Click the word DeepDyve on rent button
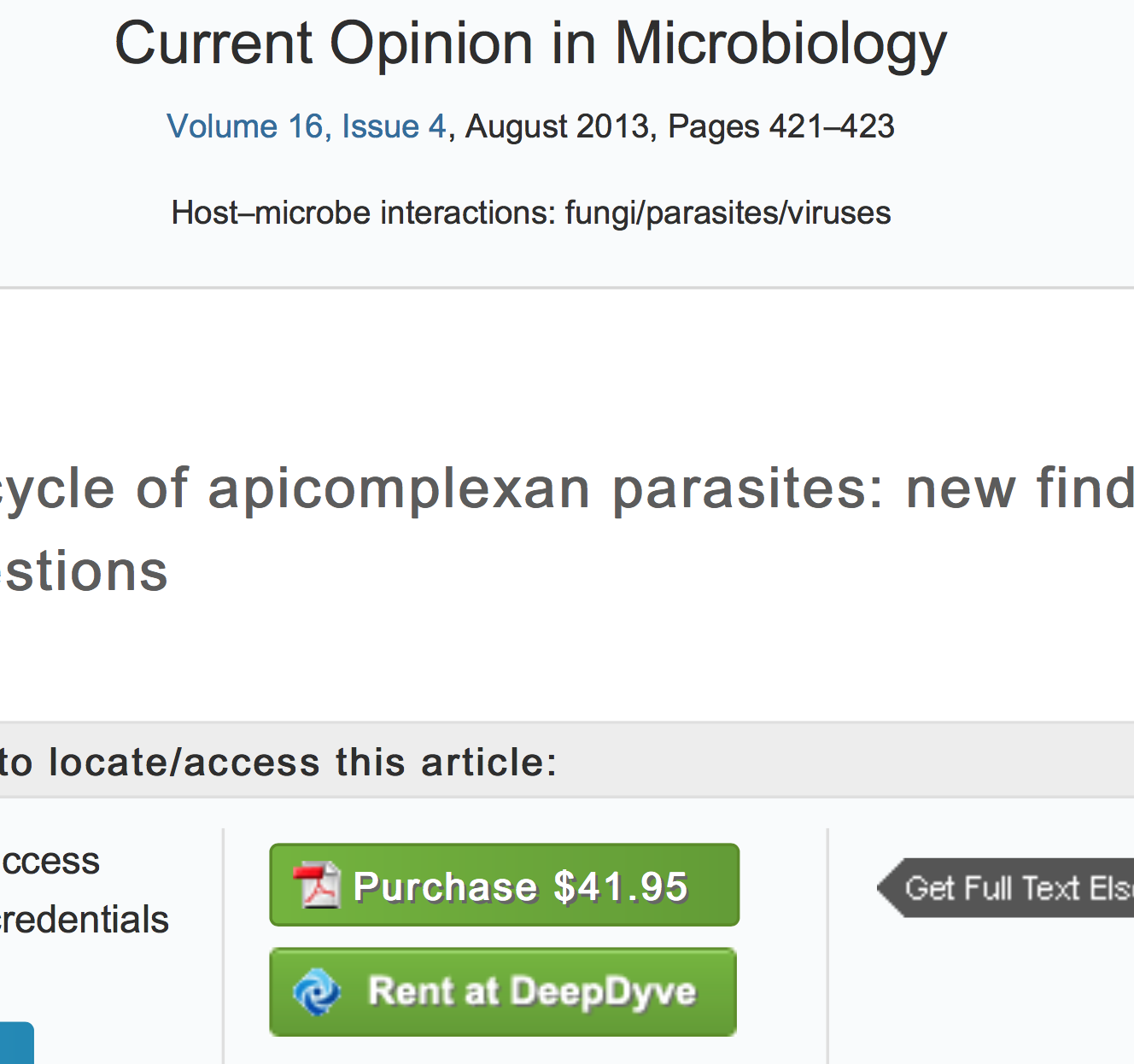Image resolution: width=1134 pixels, height=1064 pixels. click(603, 991)
